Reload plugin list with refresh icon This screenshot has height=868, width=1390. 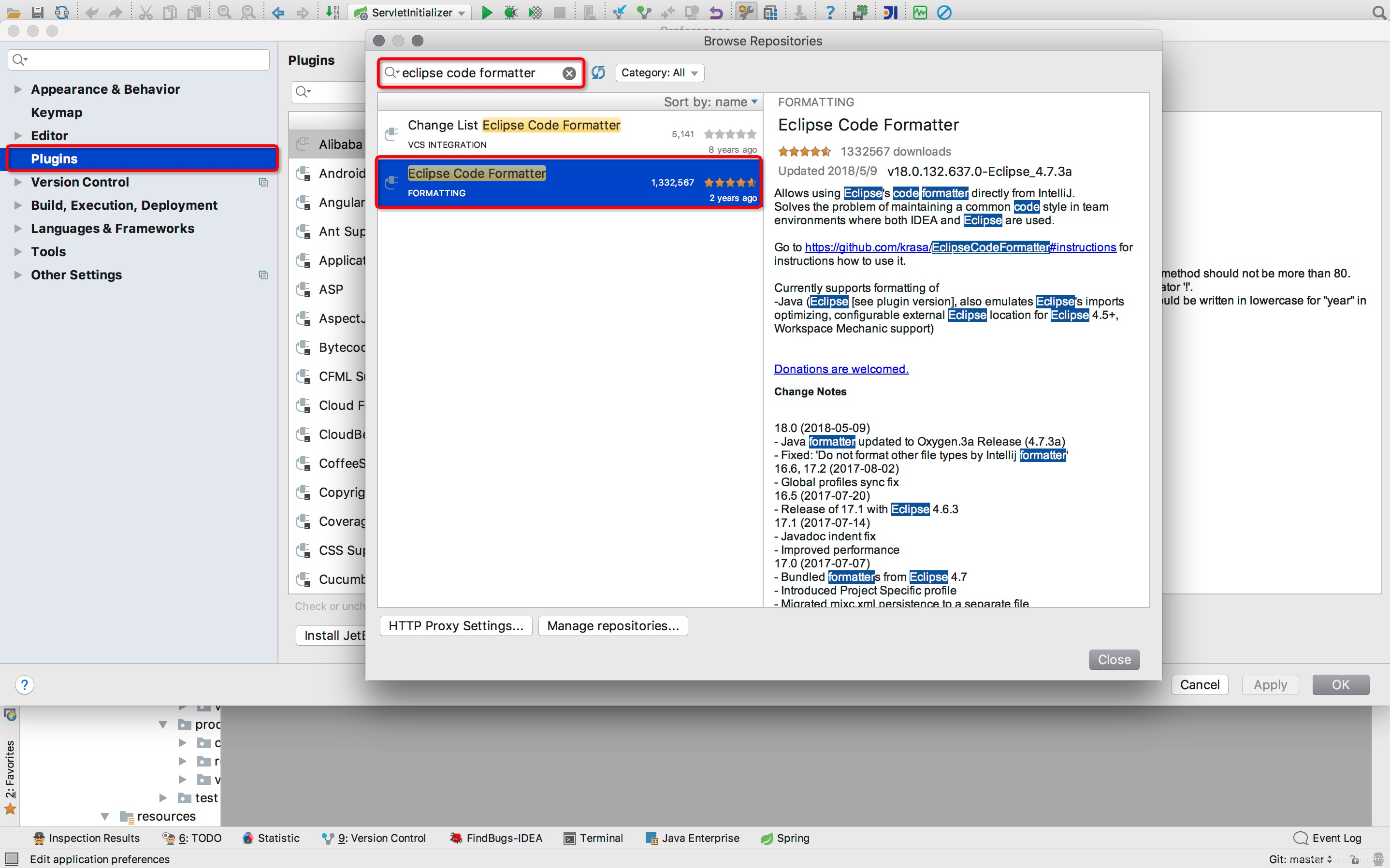pyautogui.click(x=598, y=72)
